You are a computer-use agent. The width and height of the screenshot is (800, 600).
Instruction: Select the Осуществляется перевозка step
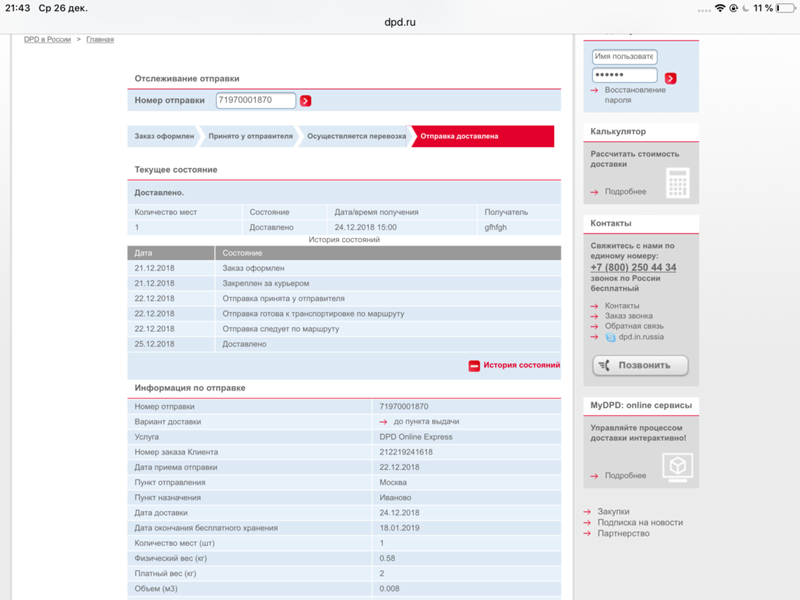[356, 136]
